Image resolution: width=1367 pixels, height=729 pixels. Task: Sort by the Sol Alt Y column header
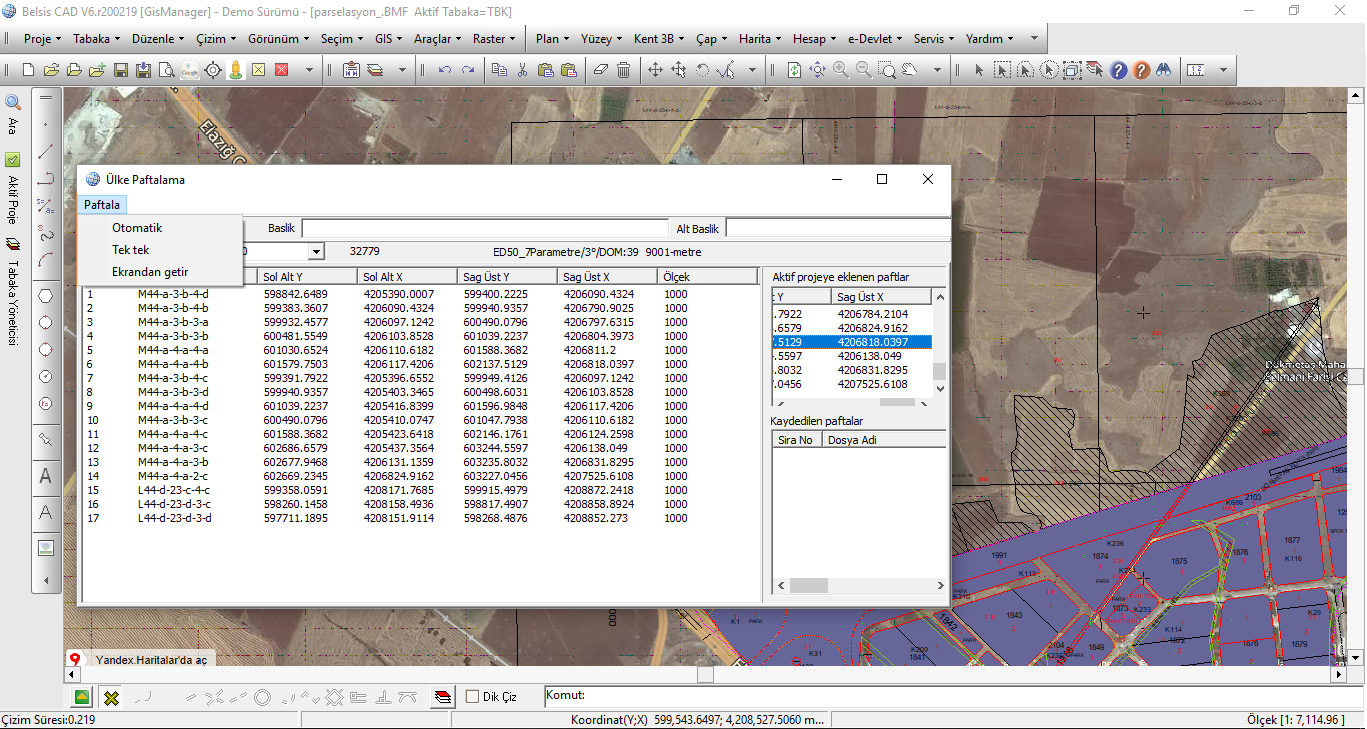(x=306, y=277)
